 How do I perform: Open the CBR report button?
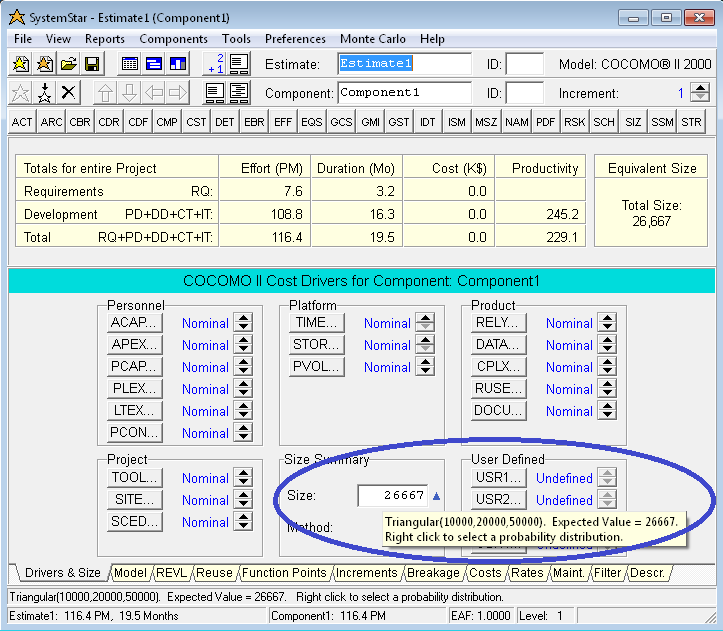[x=80, y=122]
